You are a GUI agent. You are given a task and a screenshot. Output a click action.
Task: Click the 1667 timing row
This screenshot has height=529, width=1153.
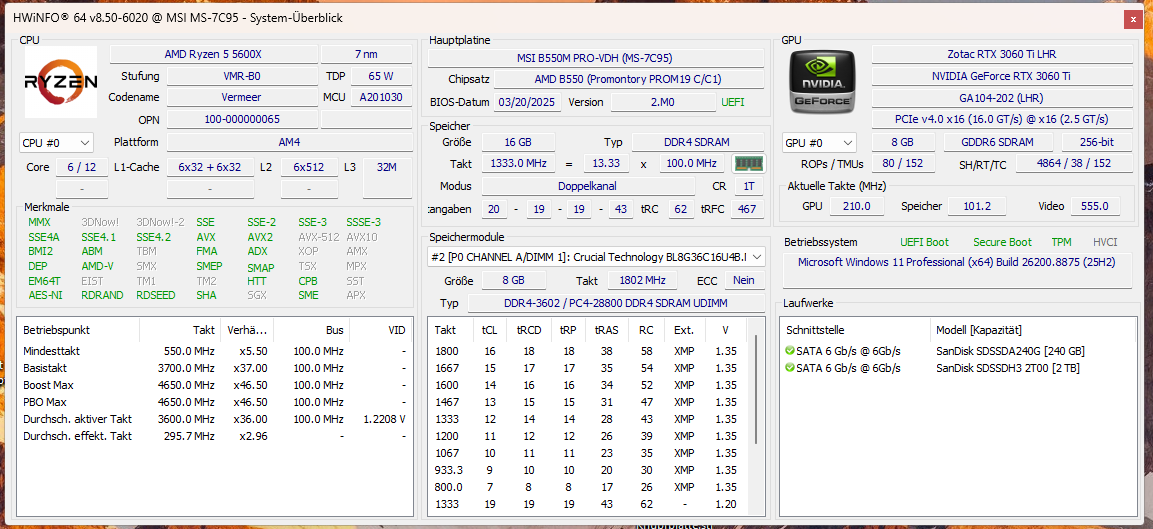point(588,368)
